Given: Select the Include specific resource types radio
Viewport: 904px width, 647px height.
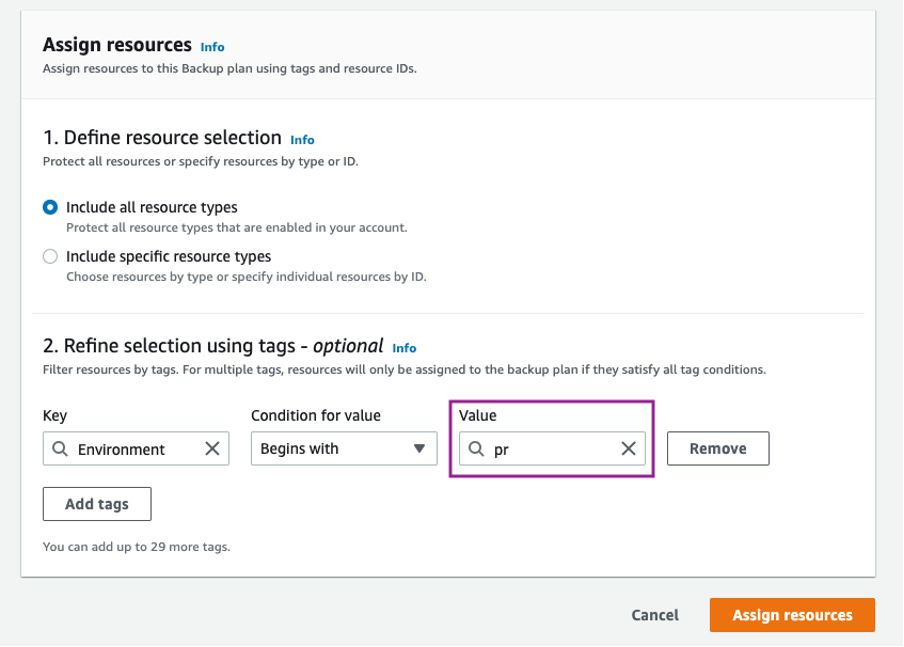Looking at the screenshot, I should (49, 256).
